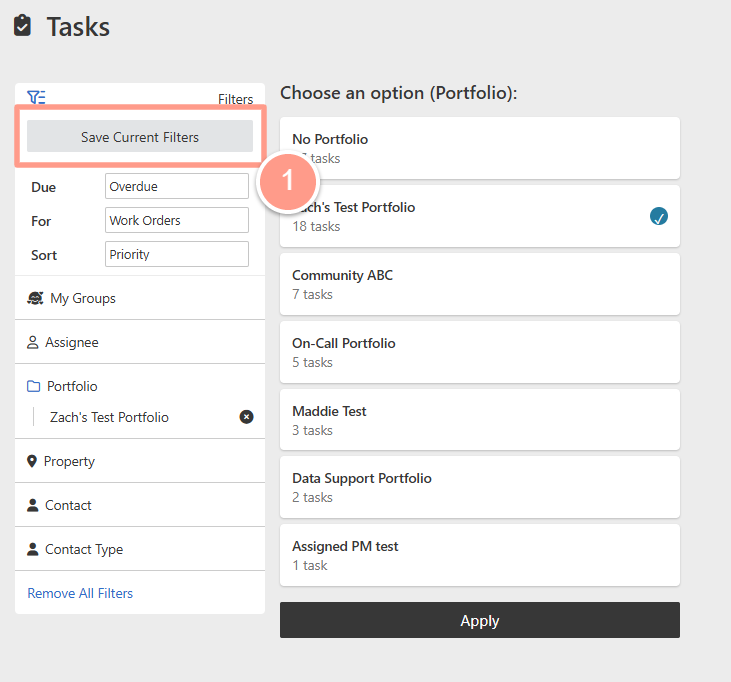Image resolution: width=731 pixels, height=682 pixels.
Task: Click the Portfolio folder icon
Action: [34, 386]
